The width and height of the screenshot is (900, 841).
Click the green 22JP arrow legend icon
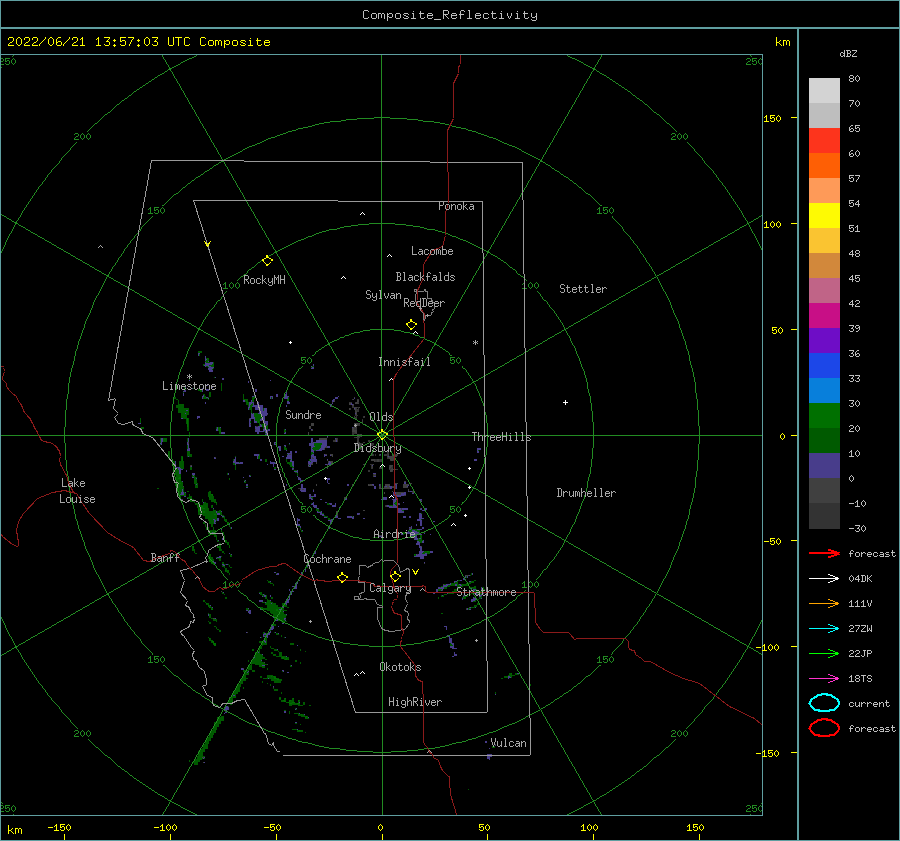click(x=824, y=653)
